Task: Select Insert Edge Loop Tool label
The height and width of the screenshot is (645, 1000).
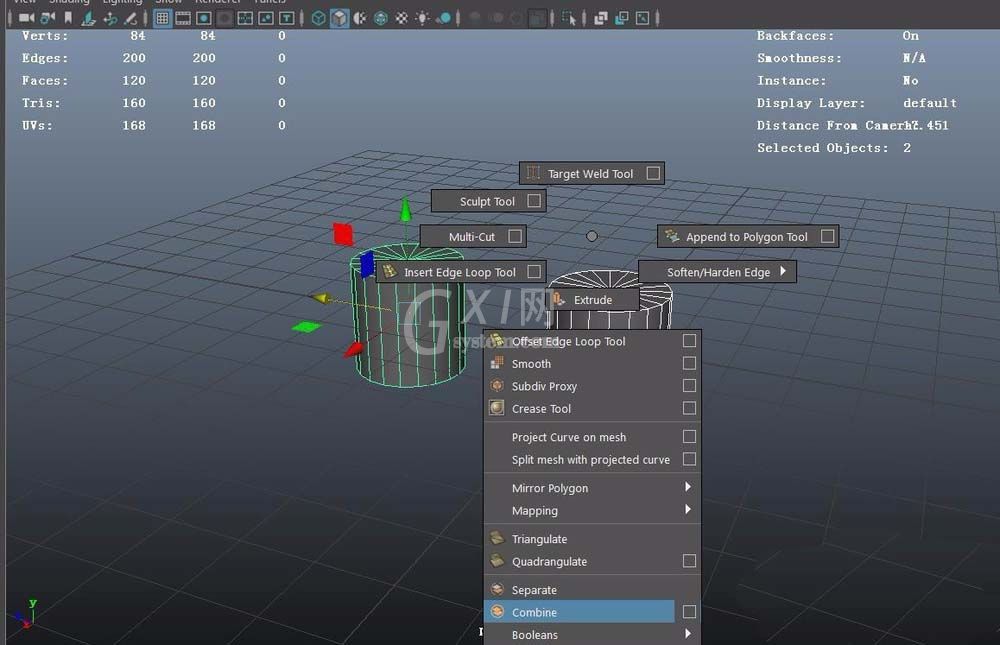Action: (x=460, y=272)
